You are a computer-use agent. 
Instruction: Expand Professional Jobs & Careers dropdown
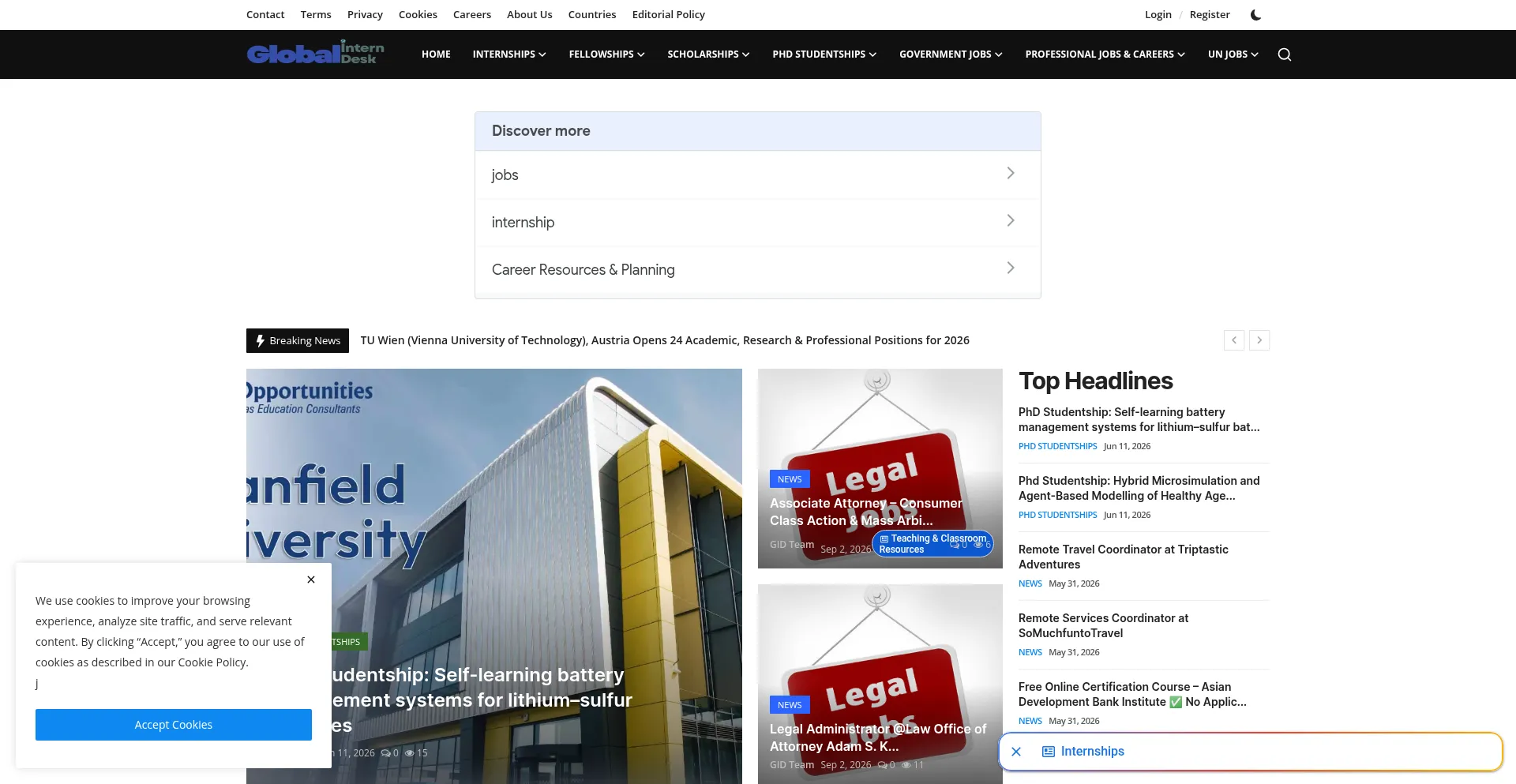coord(1105,54)
